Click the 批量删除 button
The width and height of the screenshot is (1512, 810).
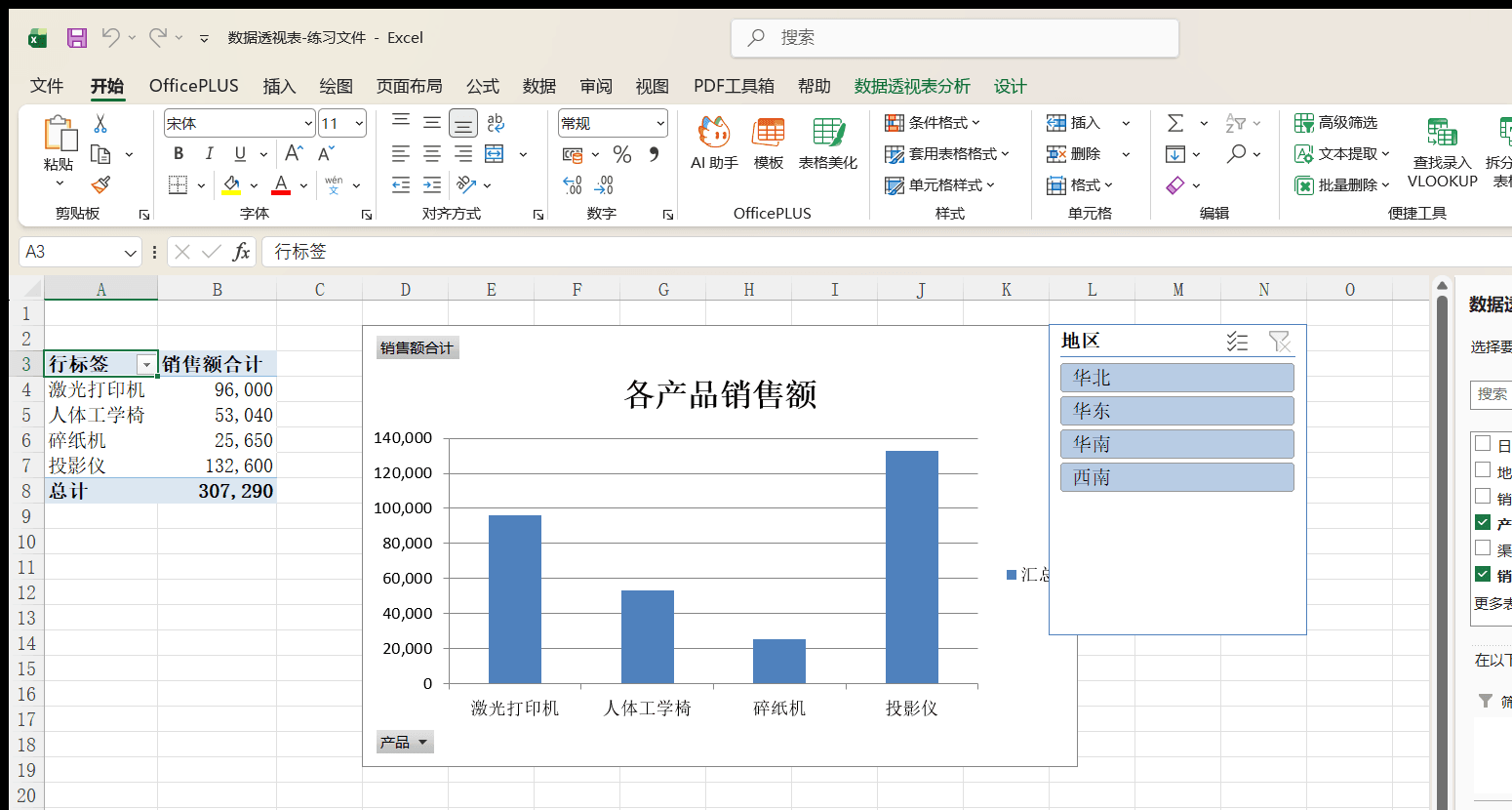[x=1342, y=185]
